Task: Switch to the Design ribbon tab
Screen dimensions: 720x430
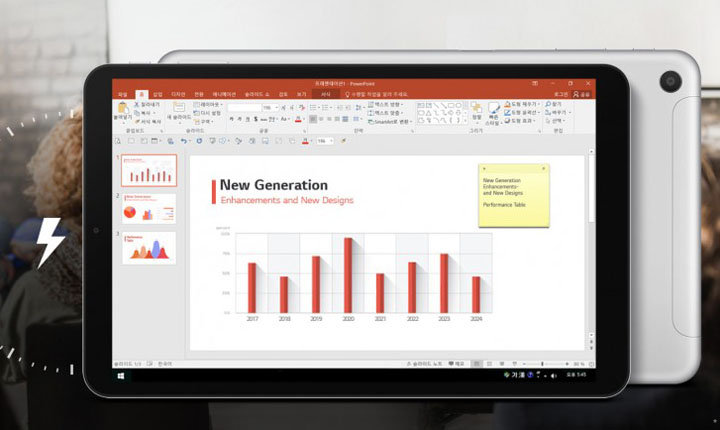Action: click(x=178, y=94)
